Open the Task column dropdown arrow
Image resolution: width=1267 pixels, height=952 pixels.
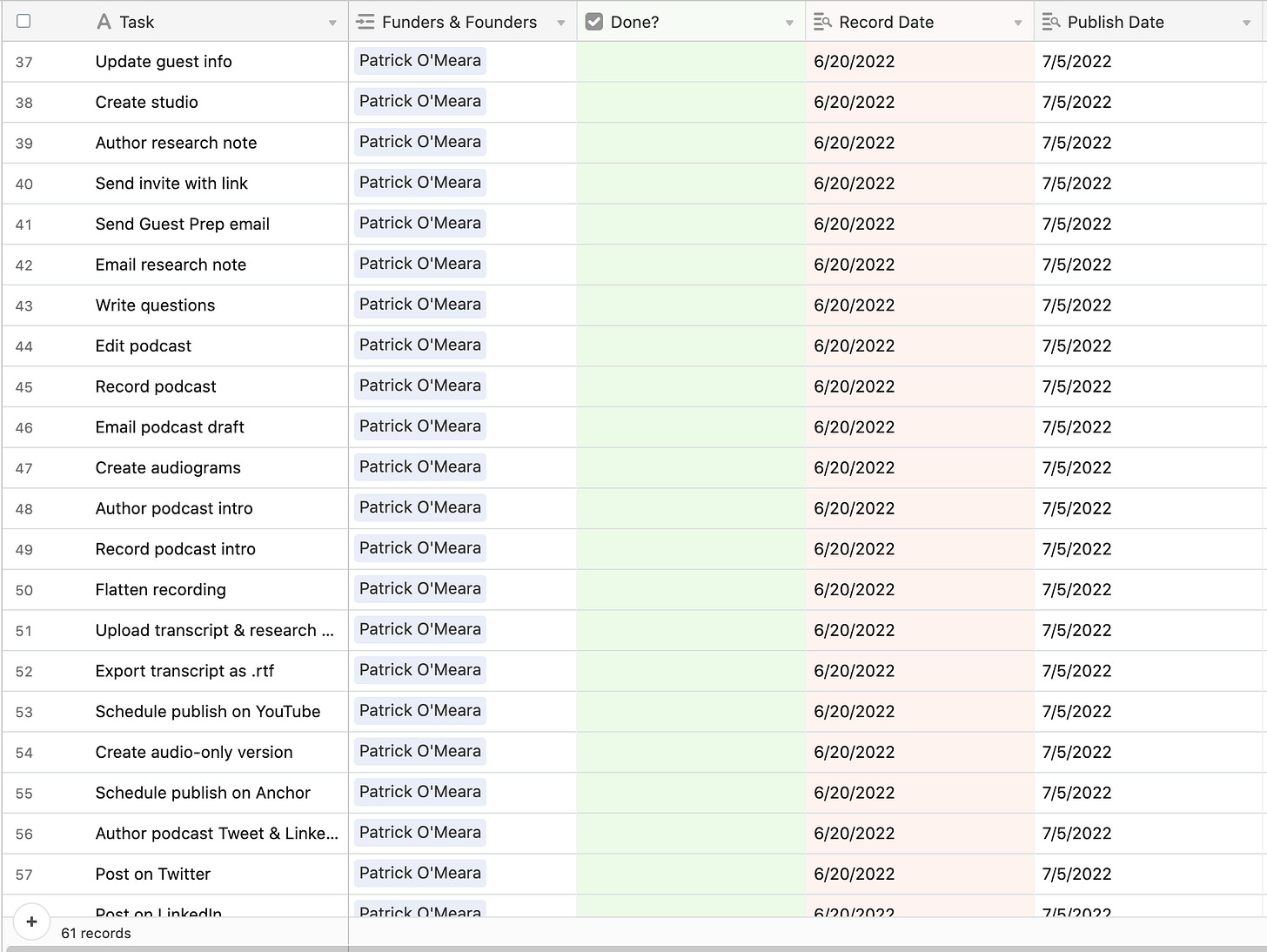click(x=332, y=23)
